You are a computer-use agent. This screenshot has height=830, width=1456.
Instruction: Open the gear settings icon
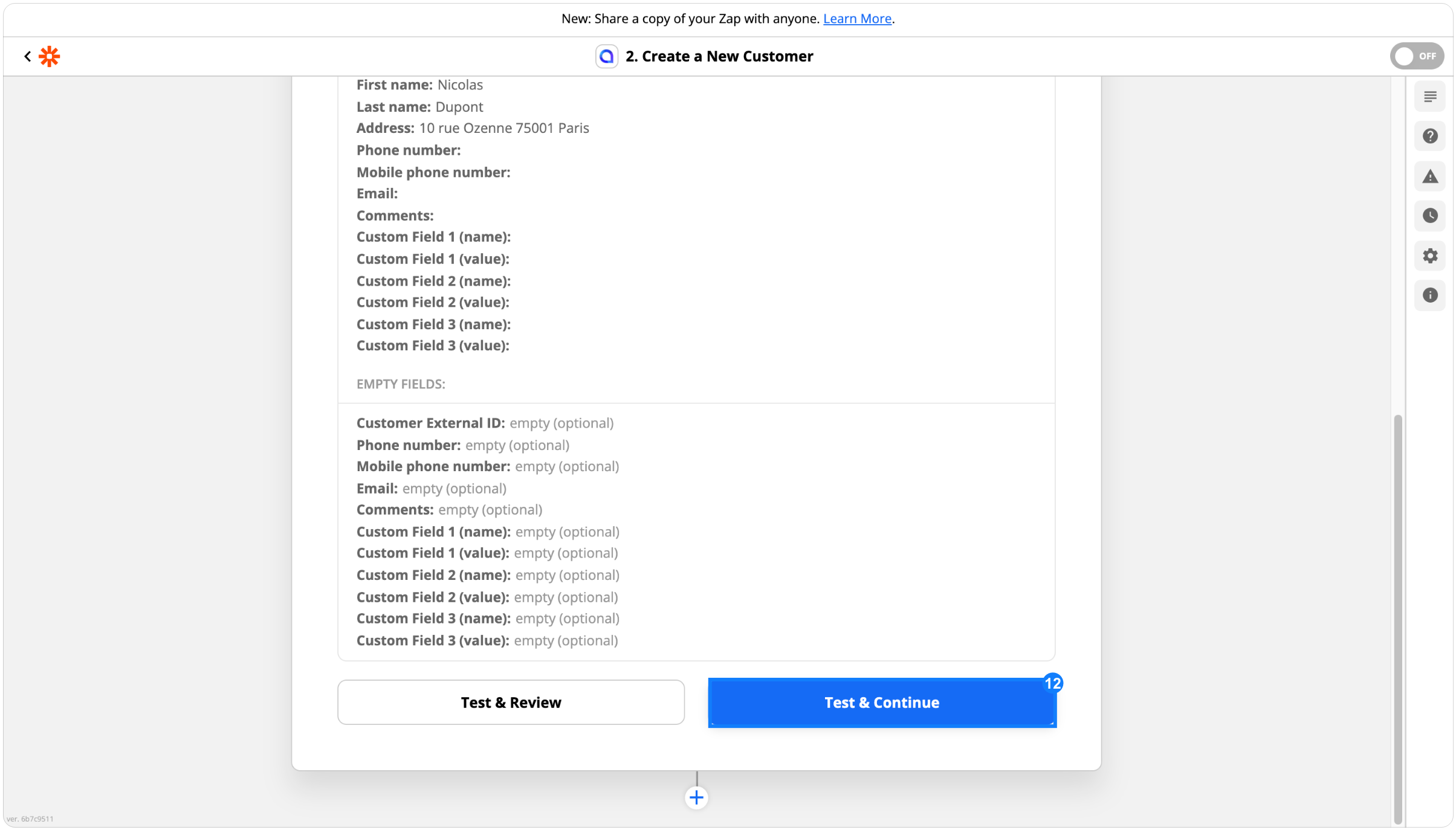pos(1429,256)
